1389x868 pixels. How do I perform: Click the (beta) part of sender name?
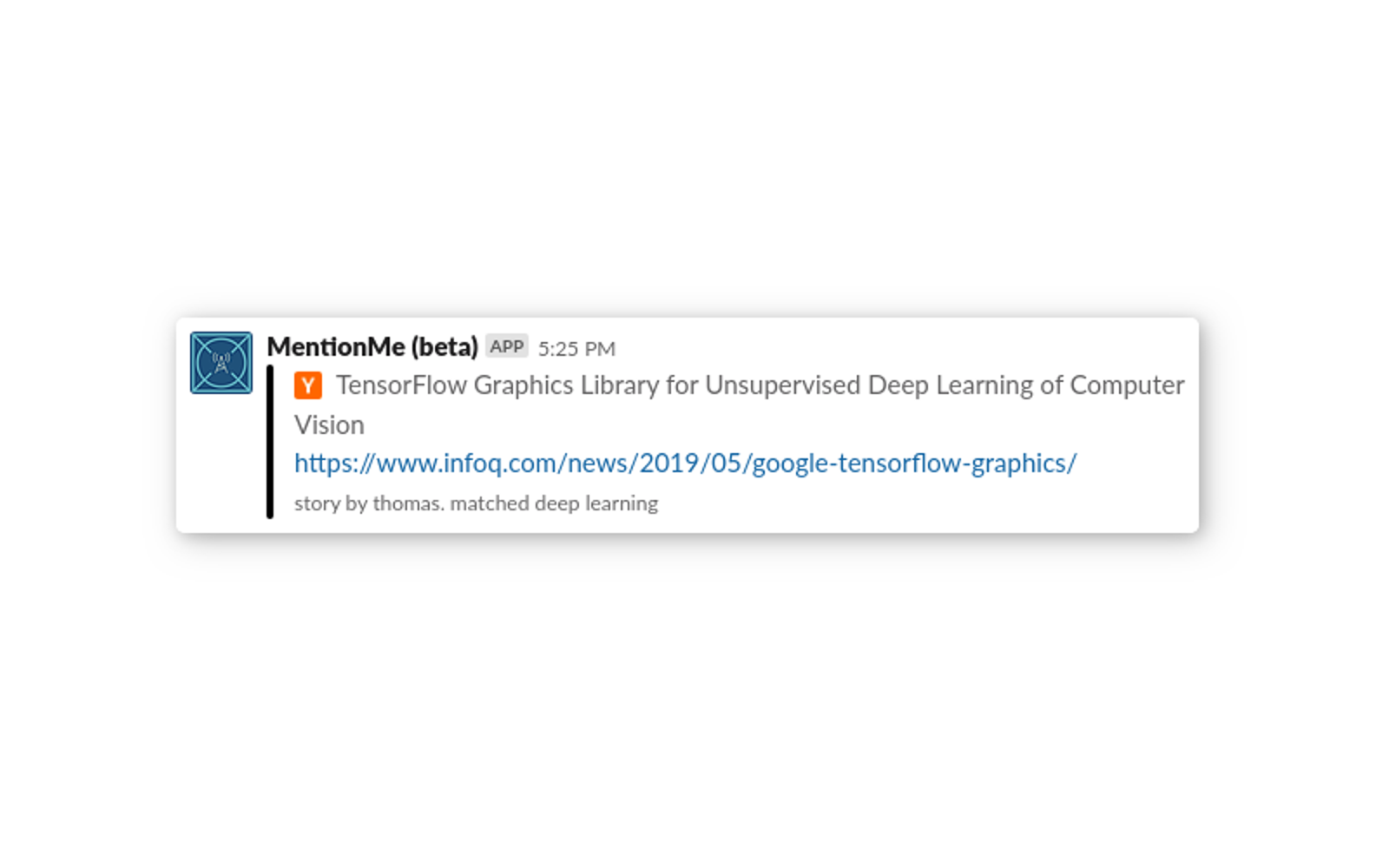point(444,347)
